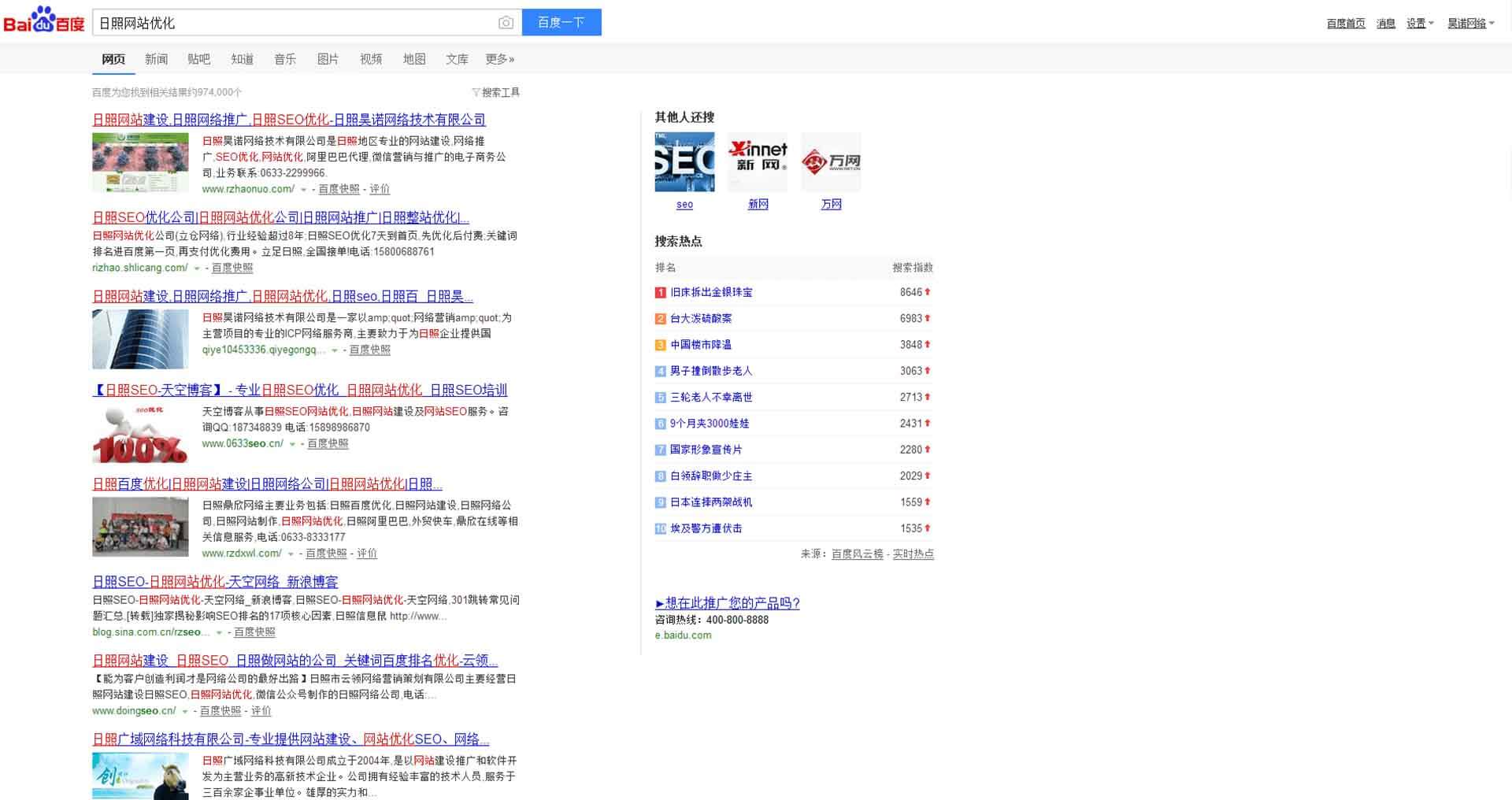The height and width of the screenshot is (800, 1512).
Task: Open hot search 国家形象宣传片
Action: click(x=706, y=450)
